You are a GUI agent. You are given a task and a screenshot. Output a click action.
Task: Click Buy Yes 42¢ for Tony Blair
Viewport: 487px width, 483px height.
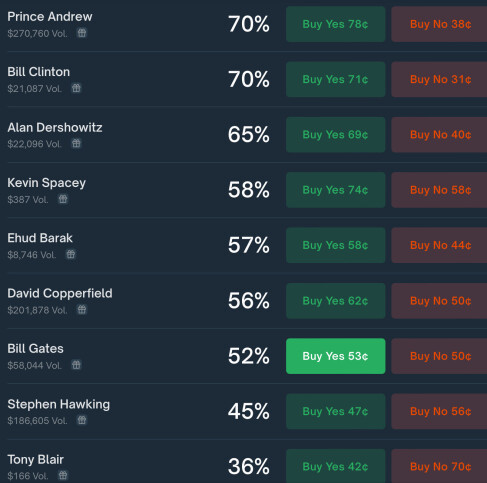click(x=336, y=466)
